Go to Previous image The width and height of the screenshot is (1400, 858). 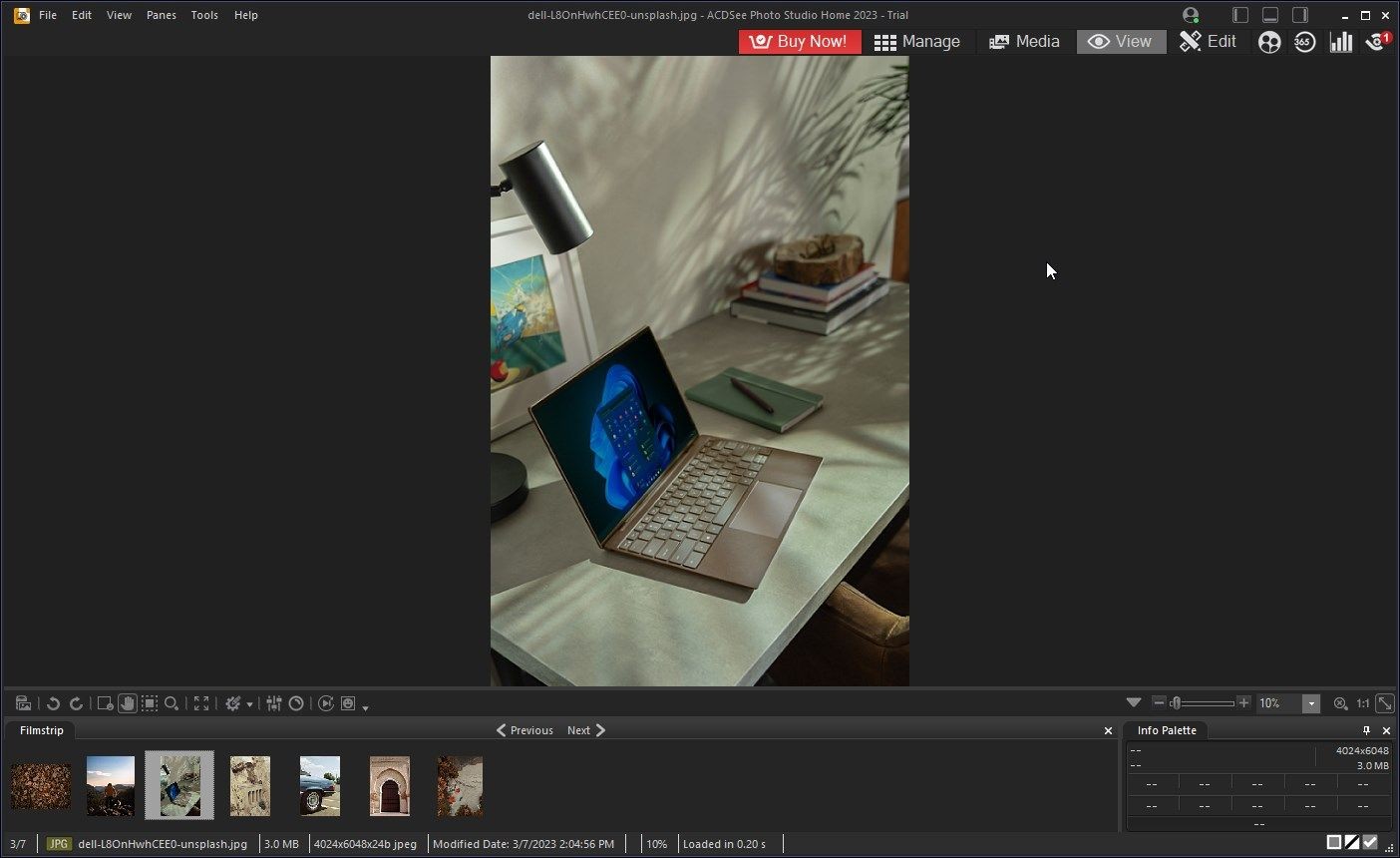pyautogui.click(x=525, y=730)
